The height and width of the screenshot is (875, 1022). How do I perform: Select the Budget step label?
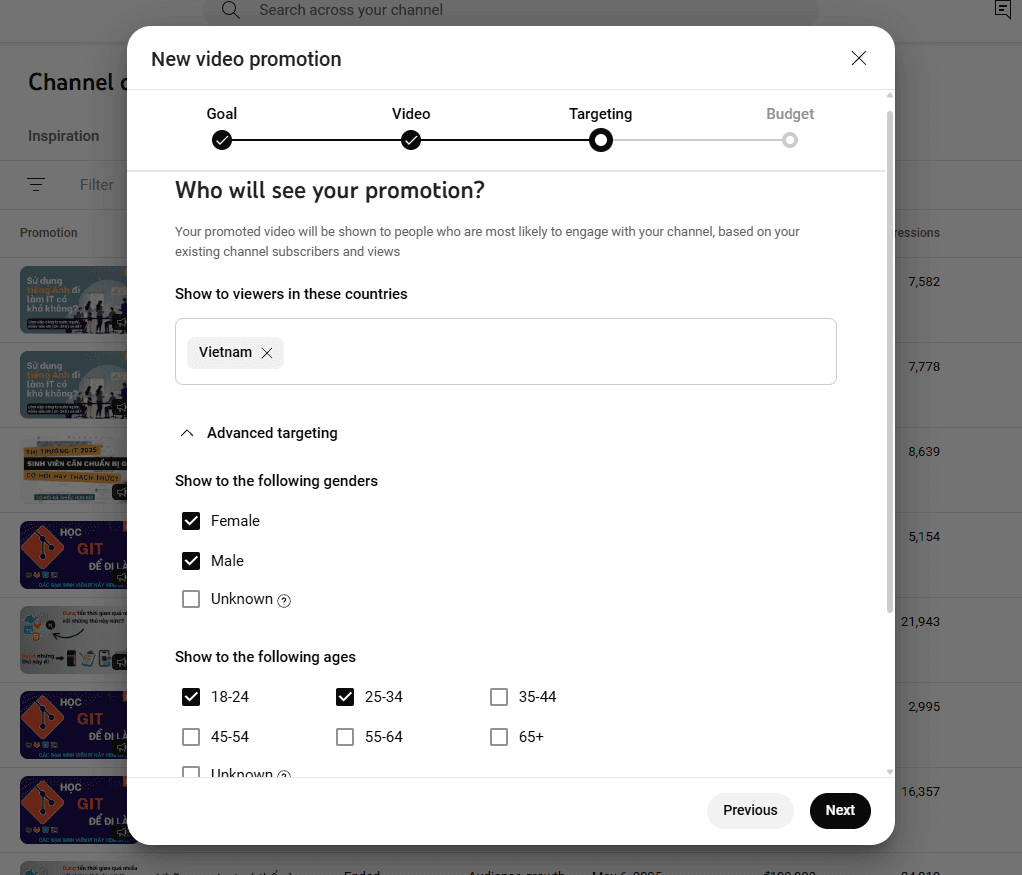point(790,113)
